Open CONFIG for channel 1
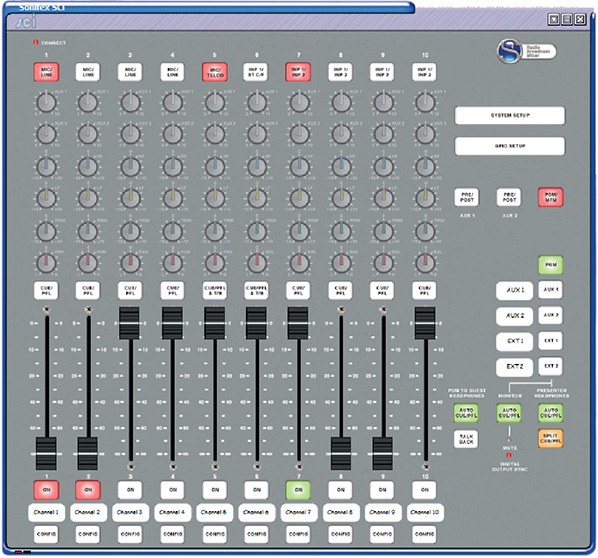 [x=46, y=534]
